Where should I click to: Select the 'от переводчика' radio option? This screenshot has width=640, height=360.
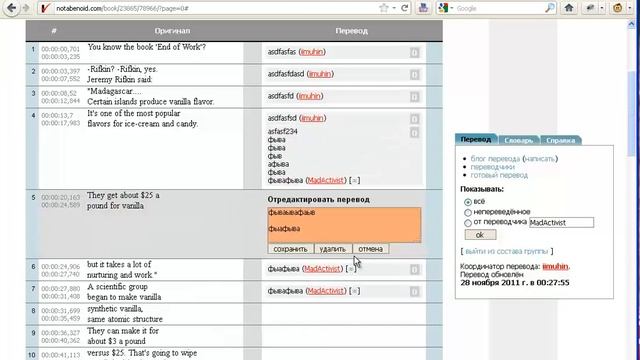tap(468, 223)
